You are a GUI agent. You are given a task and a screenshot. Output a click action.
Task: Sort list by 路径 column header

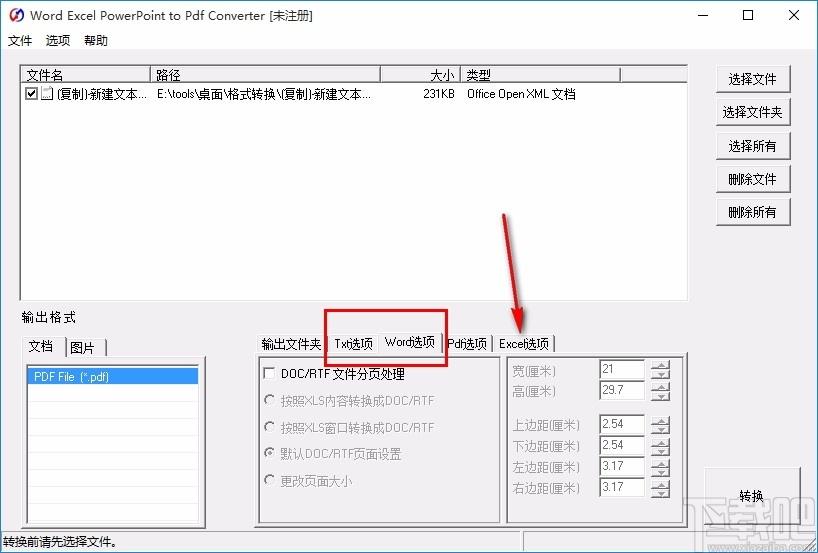266,75
